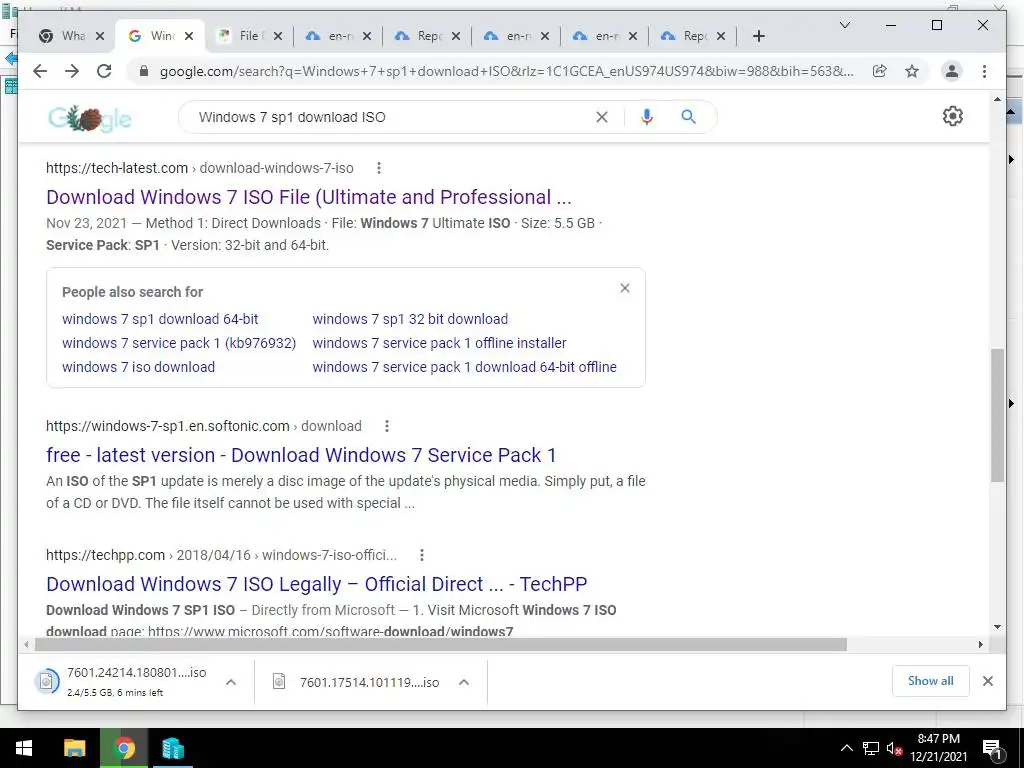Search windows 7 iso download suggestion
This screenshot has width=1024, height=768.
tap(138, 367)
